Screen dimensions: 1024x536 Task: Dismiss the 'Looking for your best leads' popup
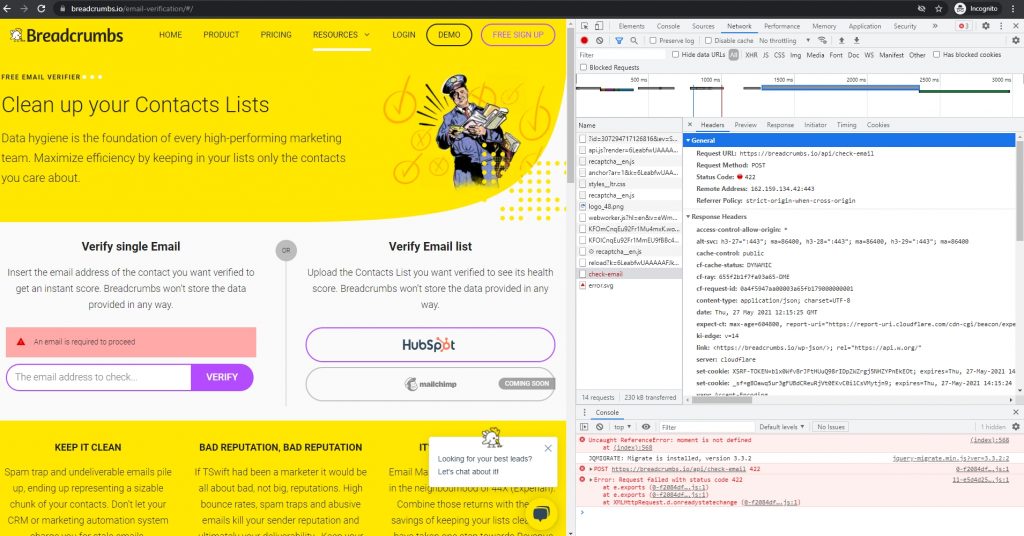coord(548,448)
